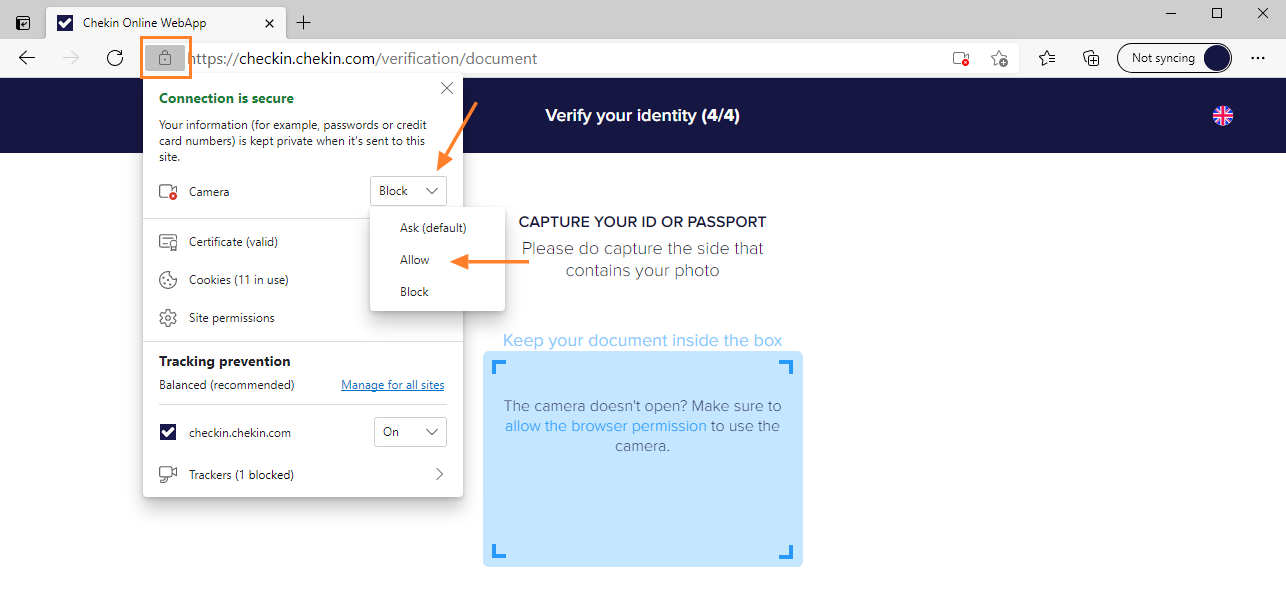
Task: Click the lock icon in address bar
Action: [x=165, y=58]
